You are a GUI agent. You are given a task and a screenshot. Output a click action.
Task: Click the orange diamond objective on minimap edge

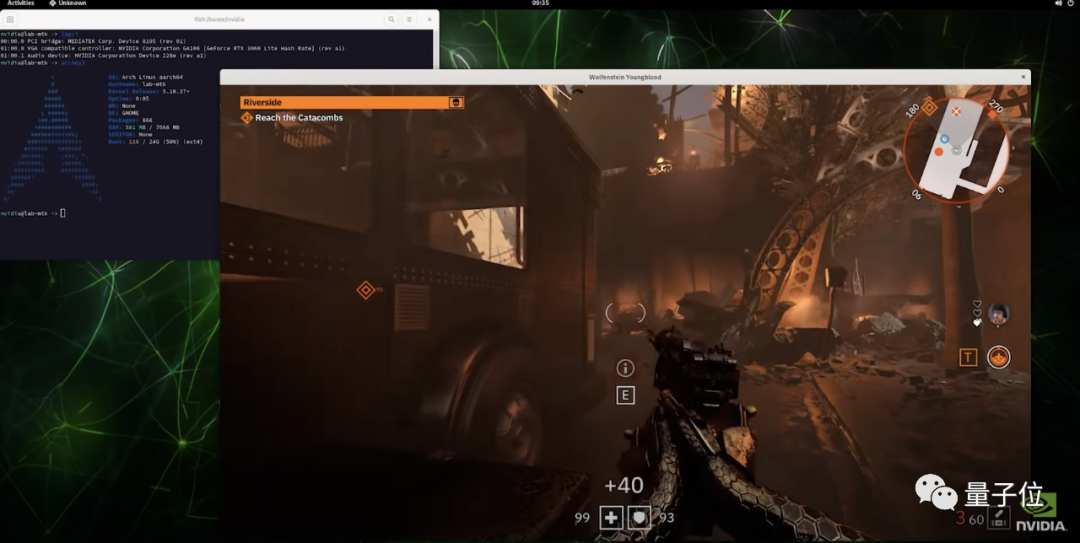(929, 107)
